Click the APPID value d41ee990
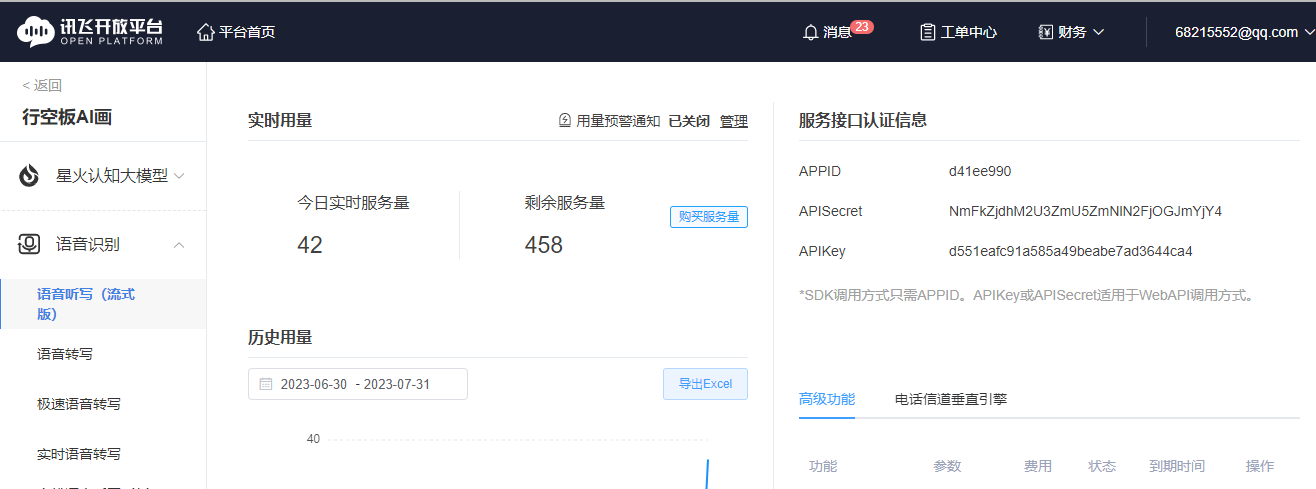Screen dimensions: 1316x489 click(x=980, y=171)
